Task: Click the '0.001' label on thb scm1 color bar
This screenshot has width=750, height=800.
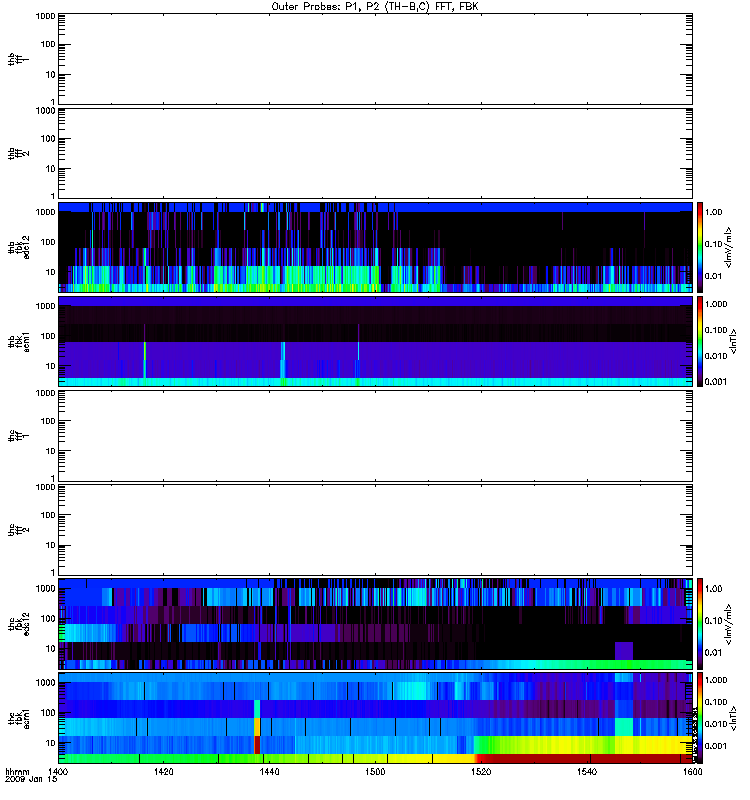Action: (x=716, y=382)
